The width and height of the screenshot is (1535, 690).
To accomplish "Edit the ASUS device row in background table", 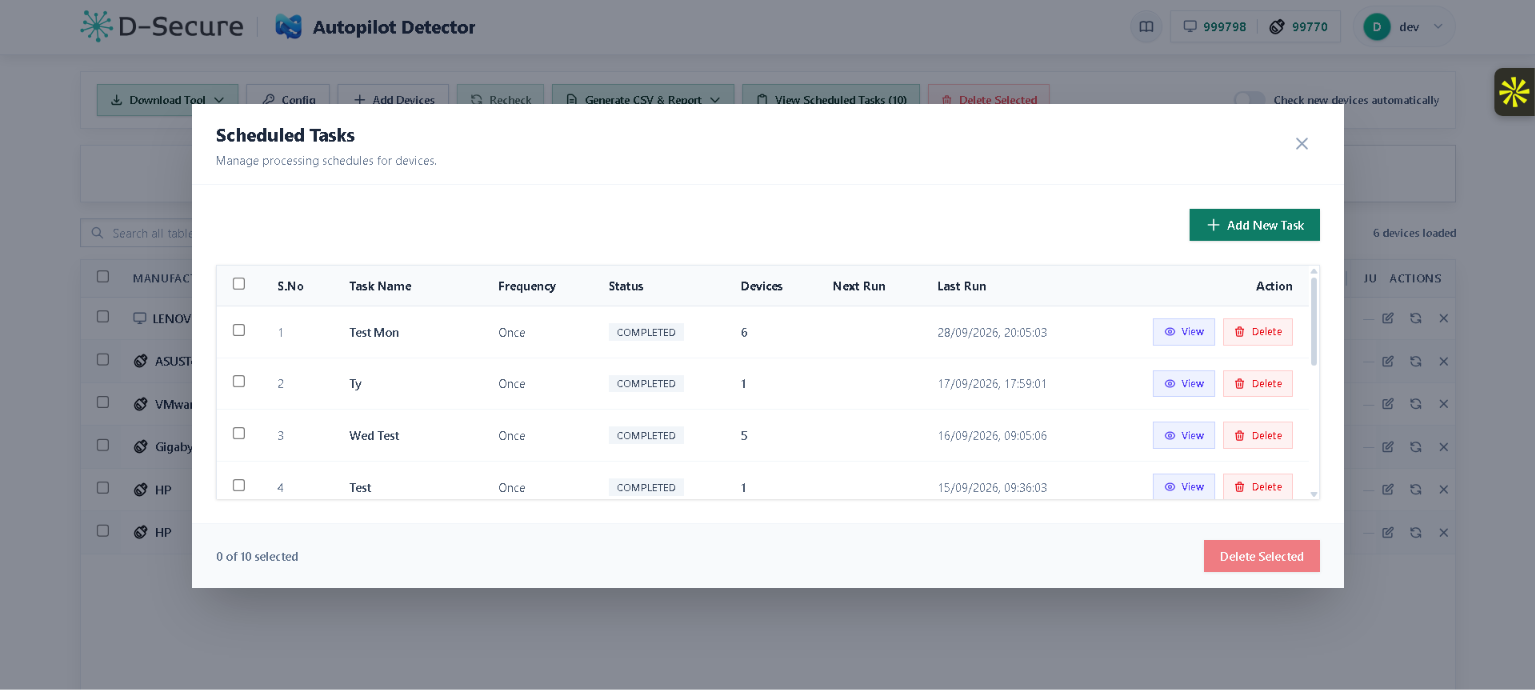I will (1388, 361).
